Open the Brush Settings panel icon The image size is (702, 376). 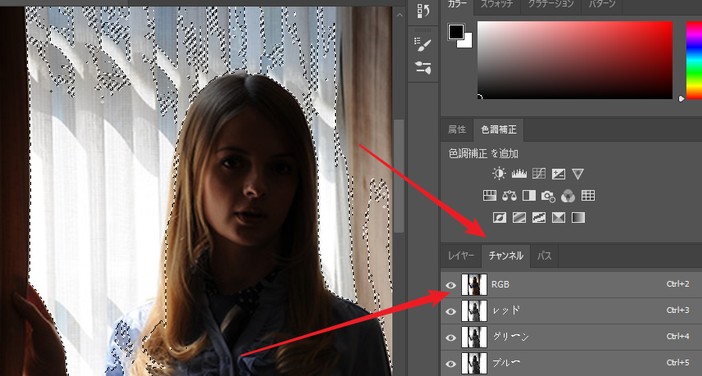pyautogui.click(x=423, y=44)
